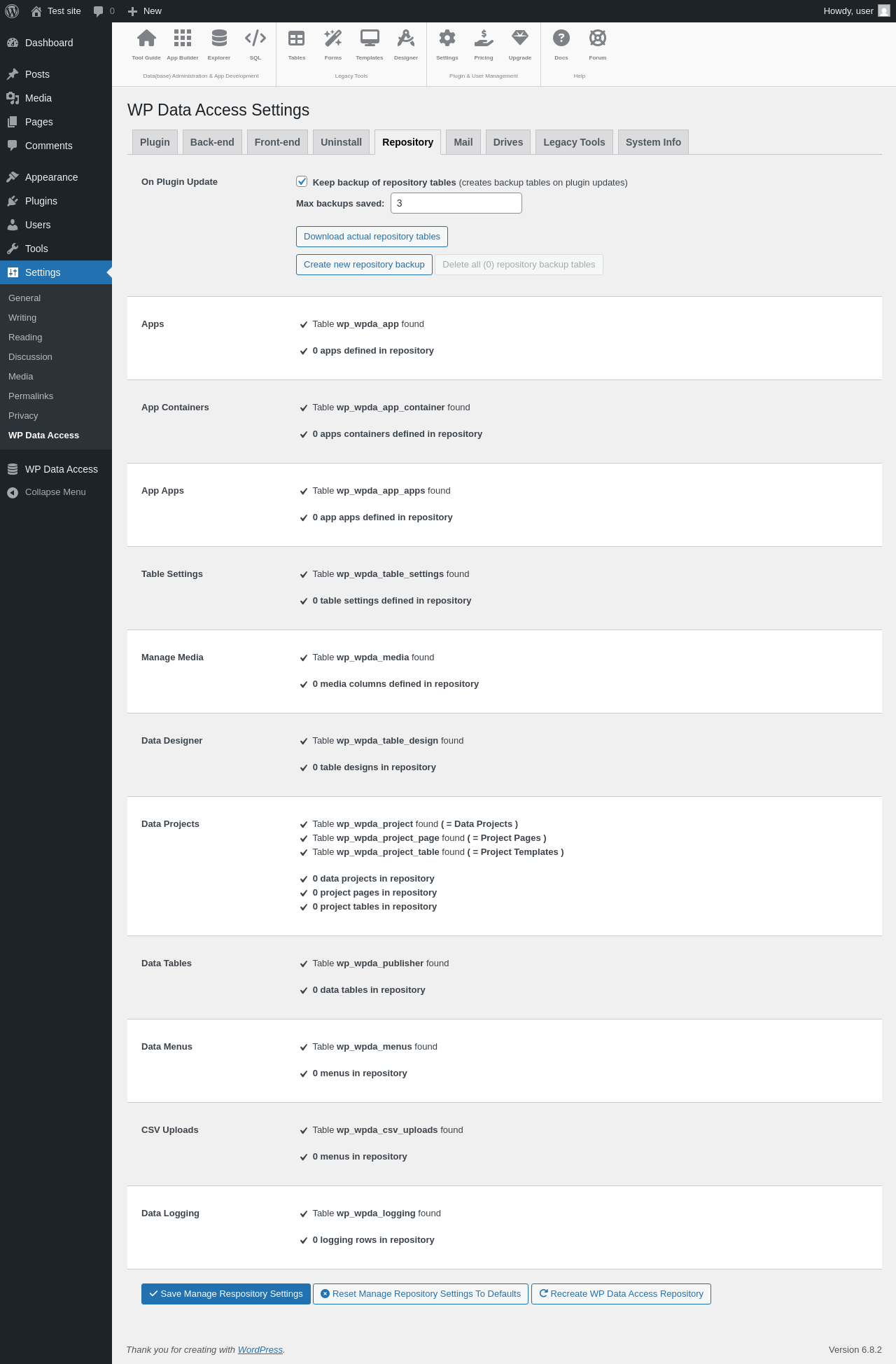Viewport: 896px width, 1364px height.
Task: Open the Docs question mark icon
Action: pos(561,38)
